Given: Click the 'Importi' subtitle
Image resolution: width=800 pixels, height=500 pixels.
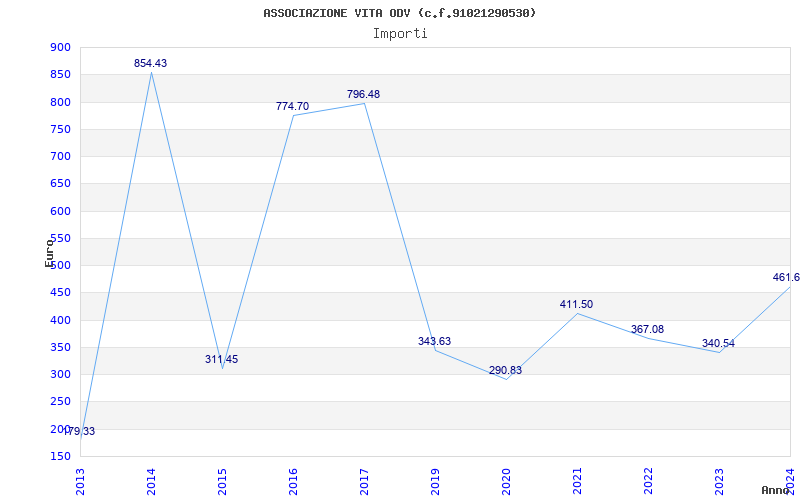Looking at the screenshot, I should pos(400,34).
